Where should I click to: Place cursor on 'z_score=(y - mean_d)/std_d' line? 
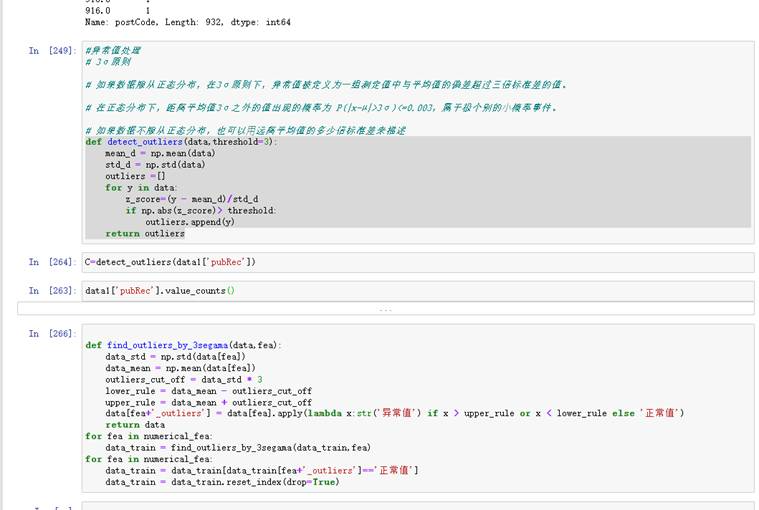click(192, 199)
